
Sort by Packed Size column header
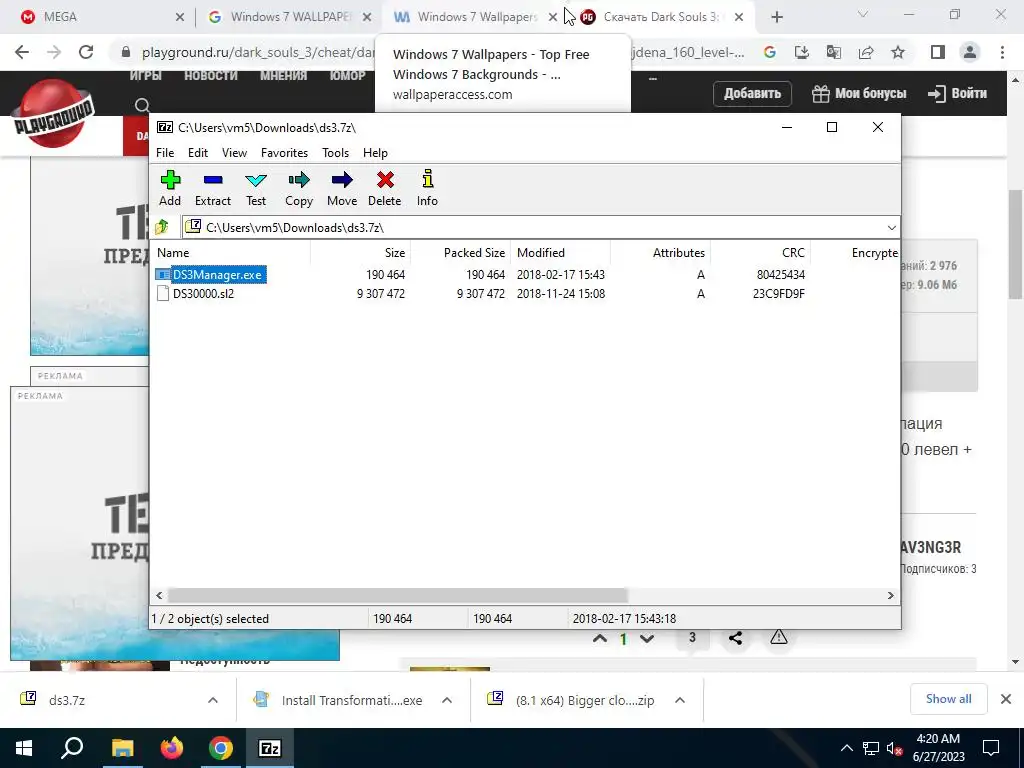tap(460, 253)
